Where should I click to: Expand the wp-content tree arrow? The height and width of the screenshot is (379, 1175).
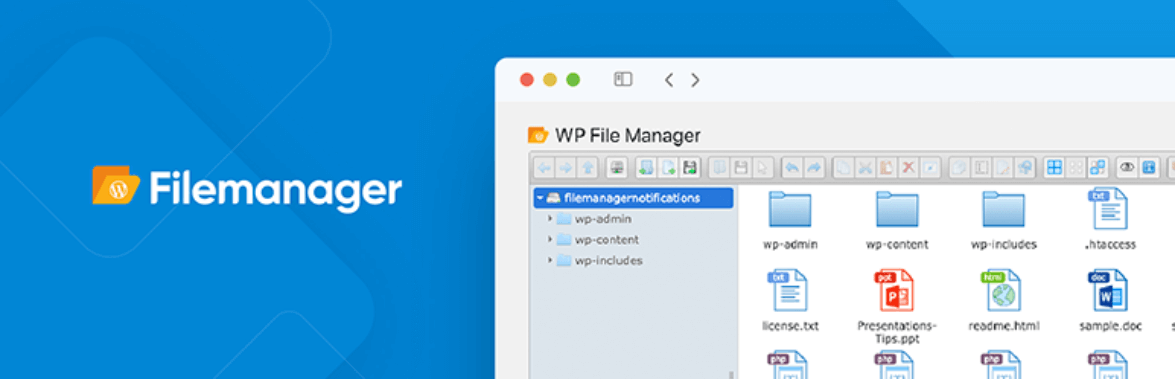(x=549, y=240)
